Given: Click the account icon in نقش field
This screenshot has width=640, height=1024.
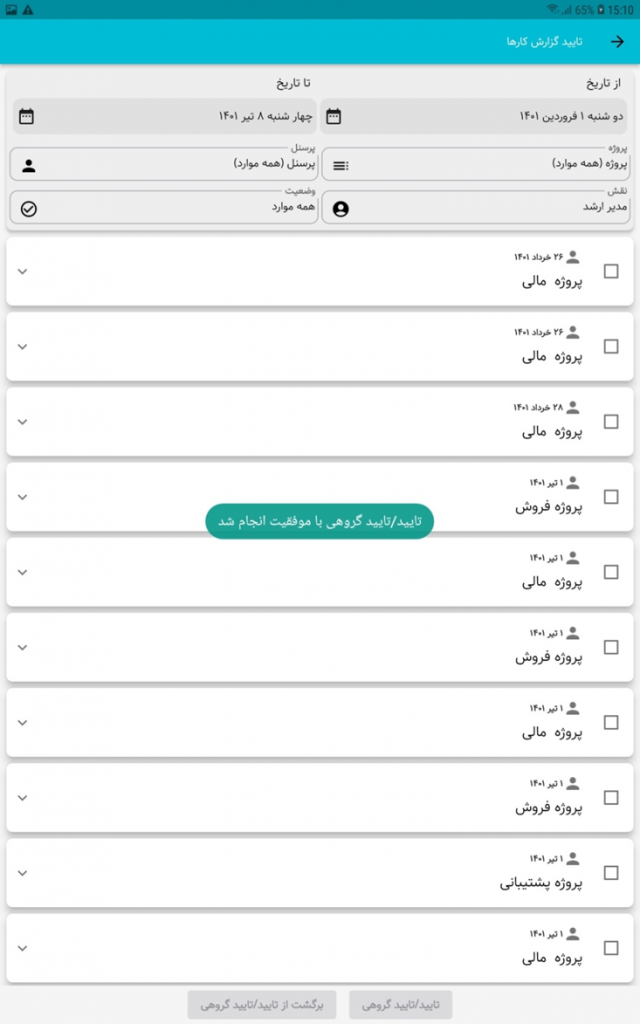Looking at the screenshot, I should [340, 209].
